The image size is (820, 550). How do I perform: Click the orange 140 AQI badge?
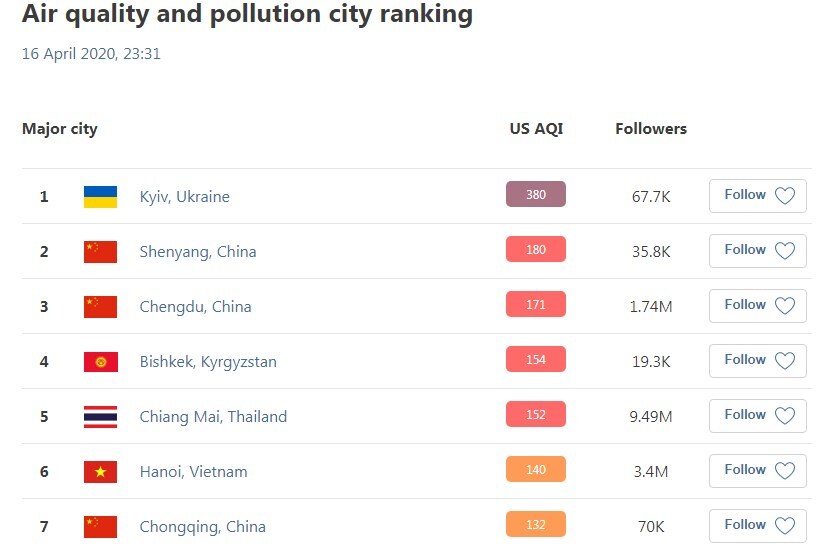536,470
